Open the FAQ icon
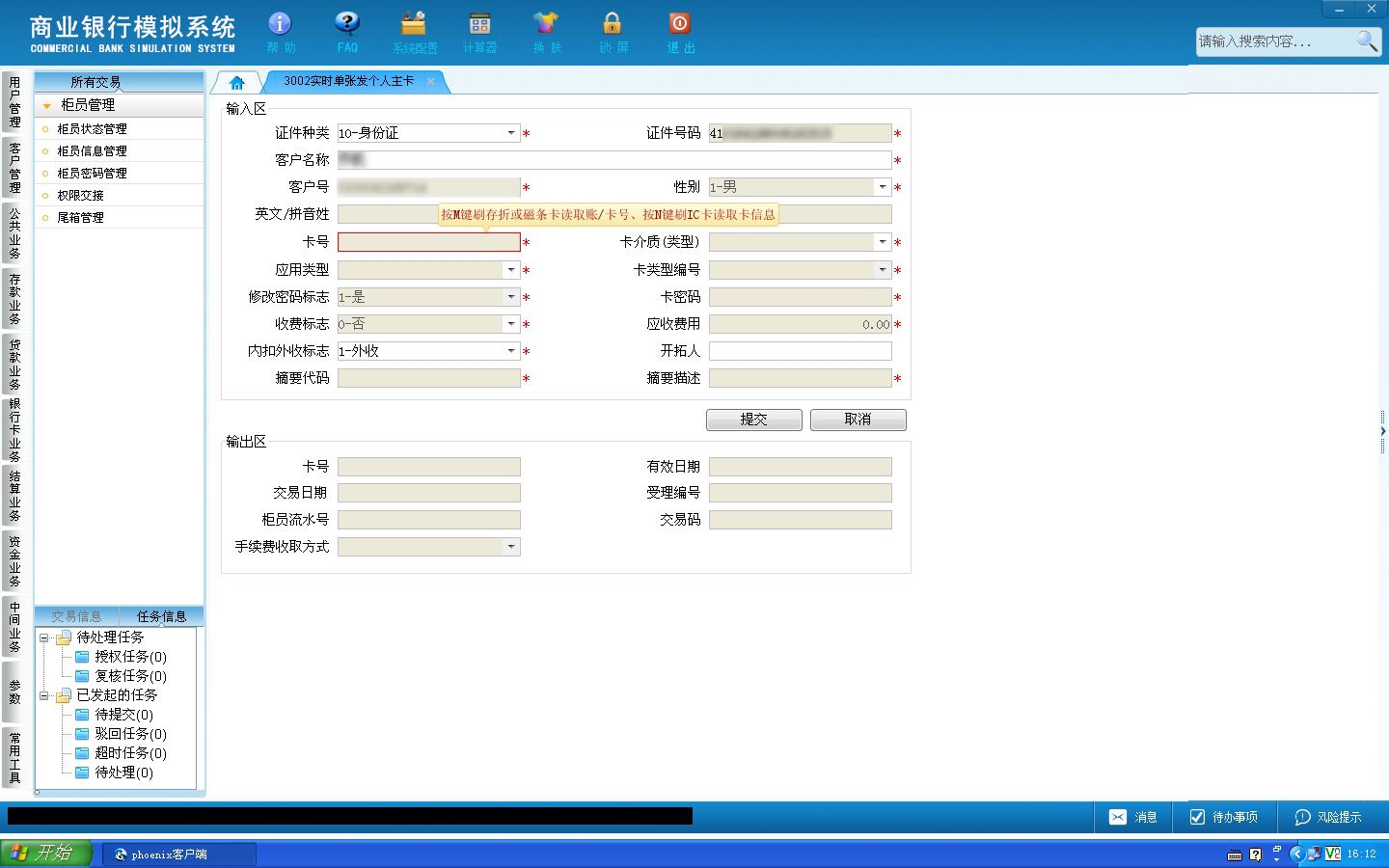1389x868 pixels. [x=347, y=32]
